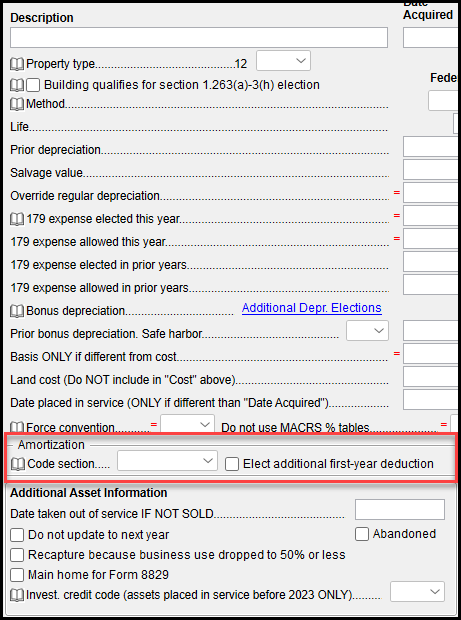The height and width of the screenshot is (620, 461).
Task: Tick the Abandoned checkbox
Action: (x=362, y=534)
